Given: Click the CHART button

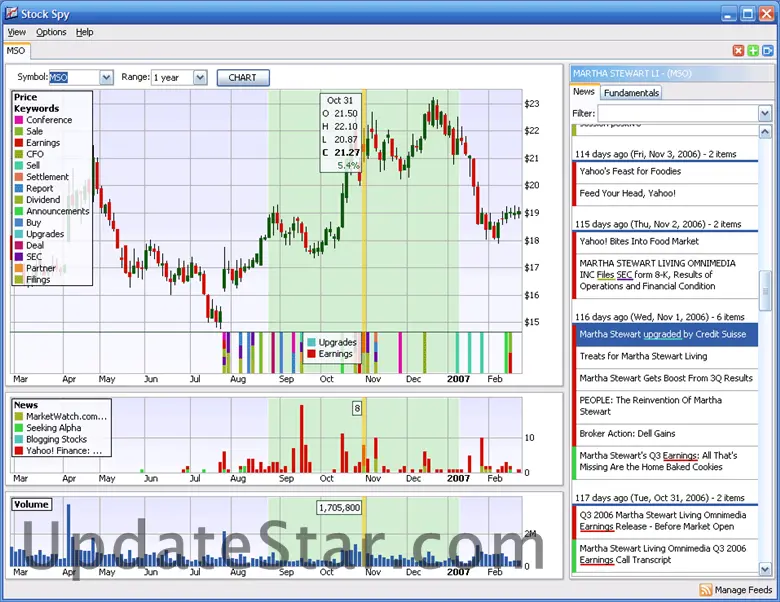Looking at the screenshot, I should point(243,78).
